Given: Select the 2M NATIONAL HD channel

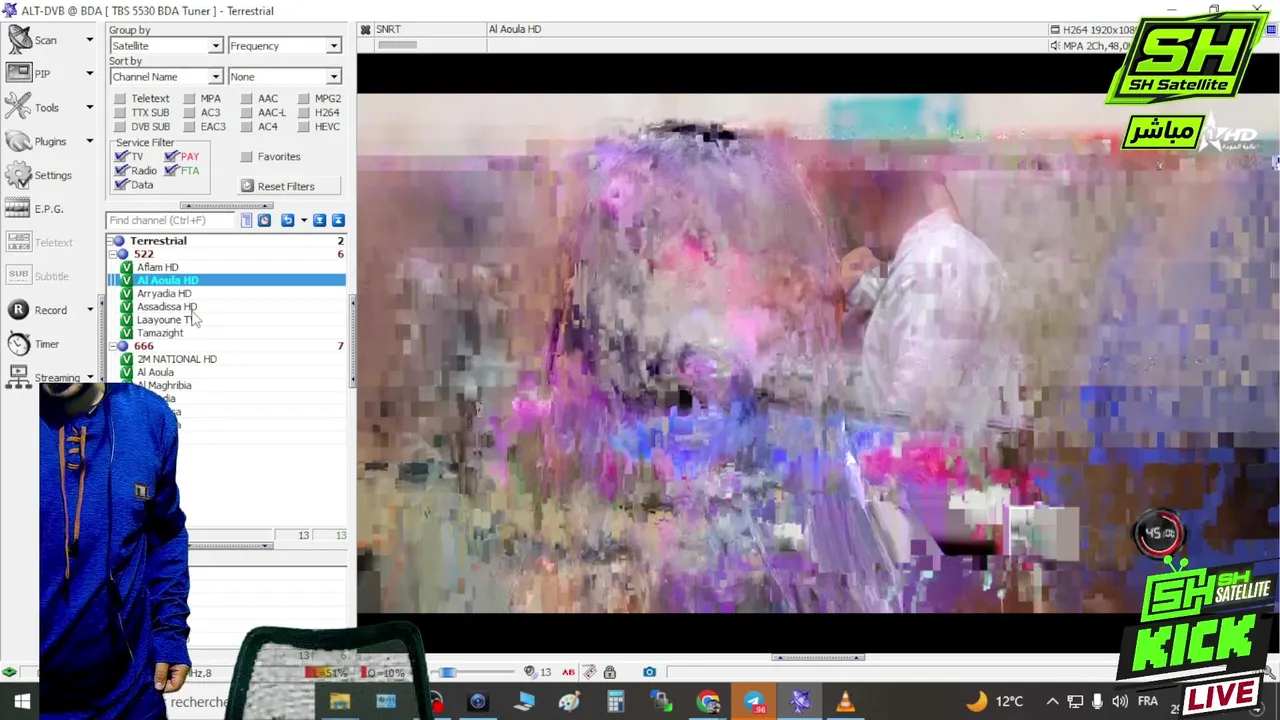Looking at the screenshot, I should click(176, 359).
